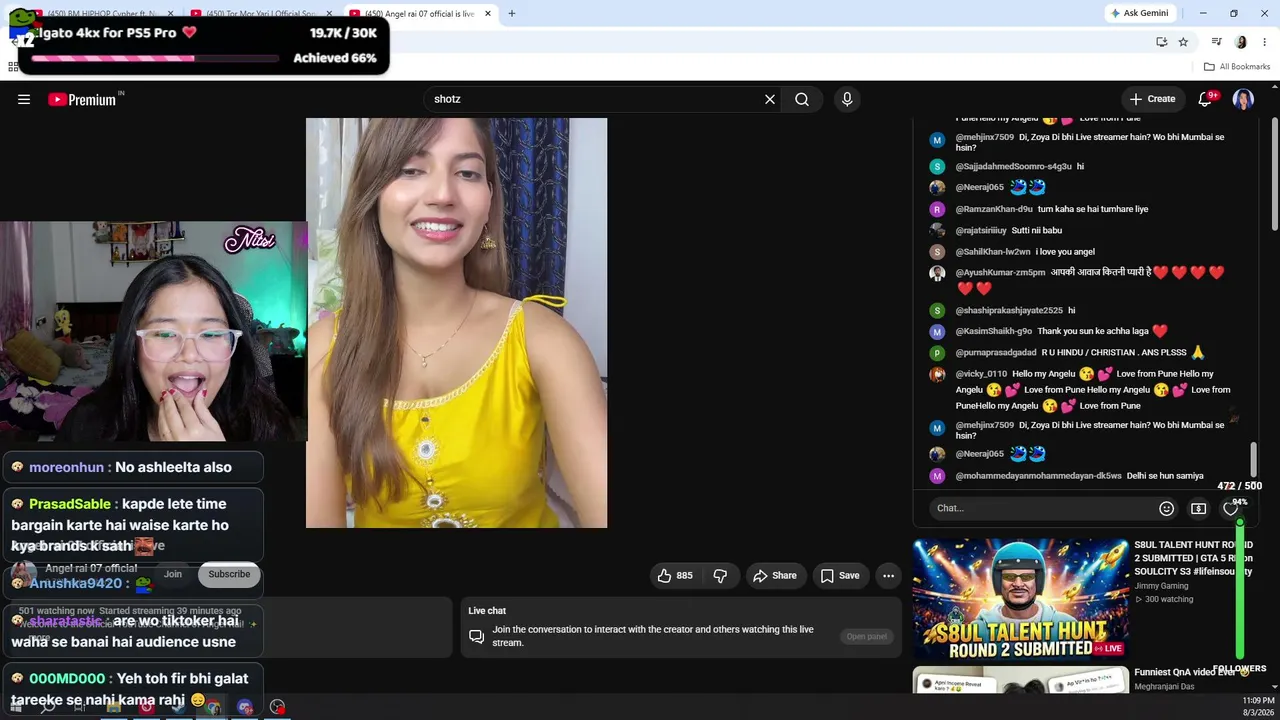Viewport: 1280px width, 720px height.
Task: Focus the live chat message field
Action: 1042,508
